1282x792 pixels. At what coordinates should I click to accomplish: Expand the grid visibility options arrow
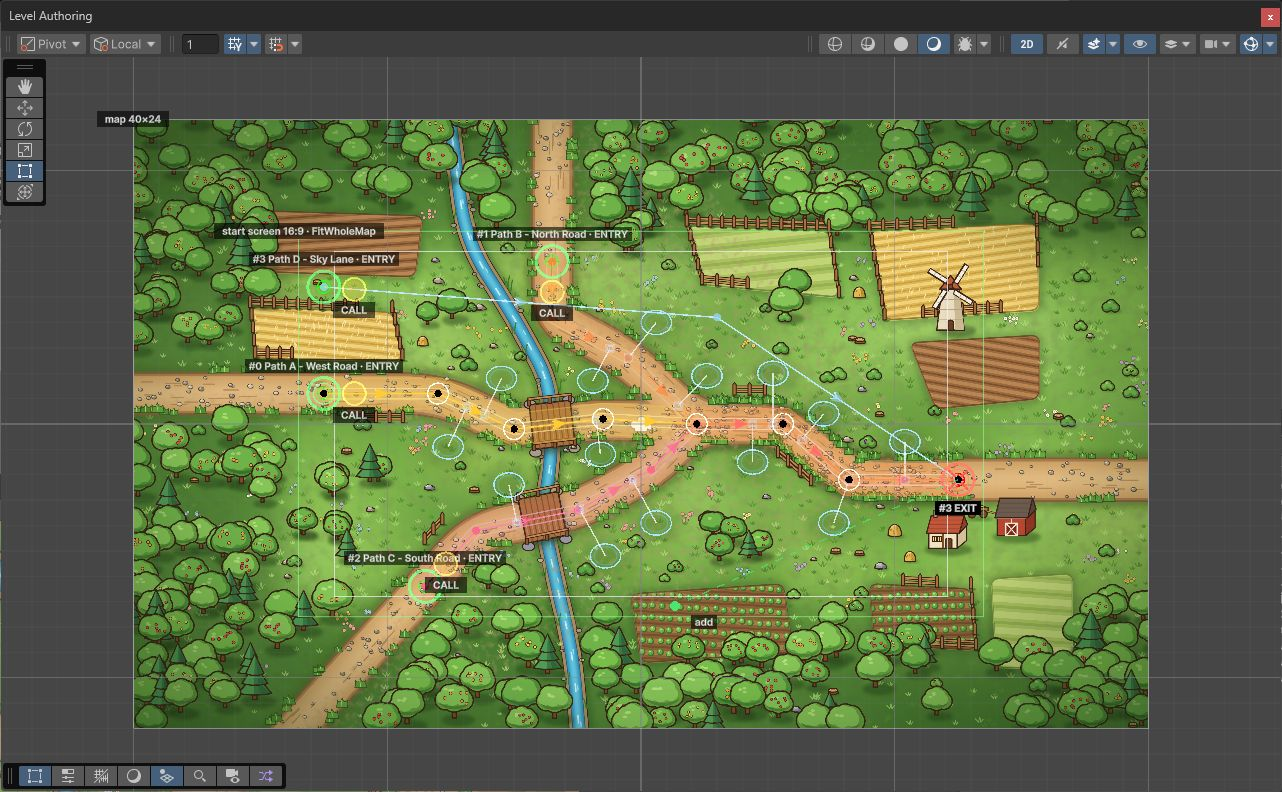254,44
